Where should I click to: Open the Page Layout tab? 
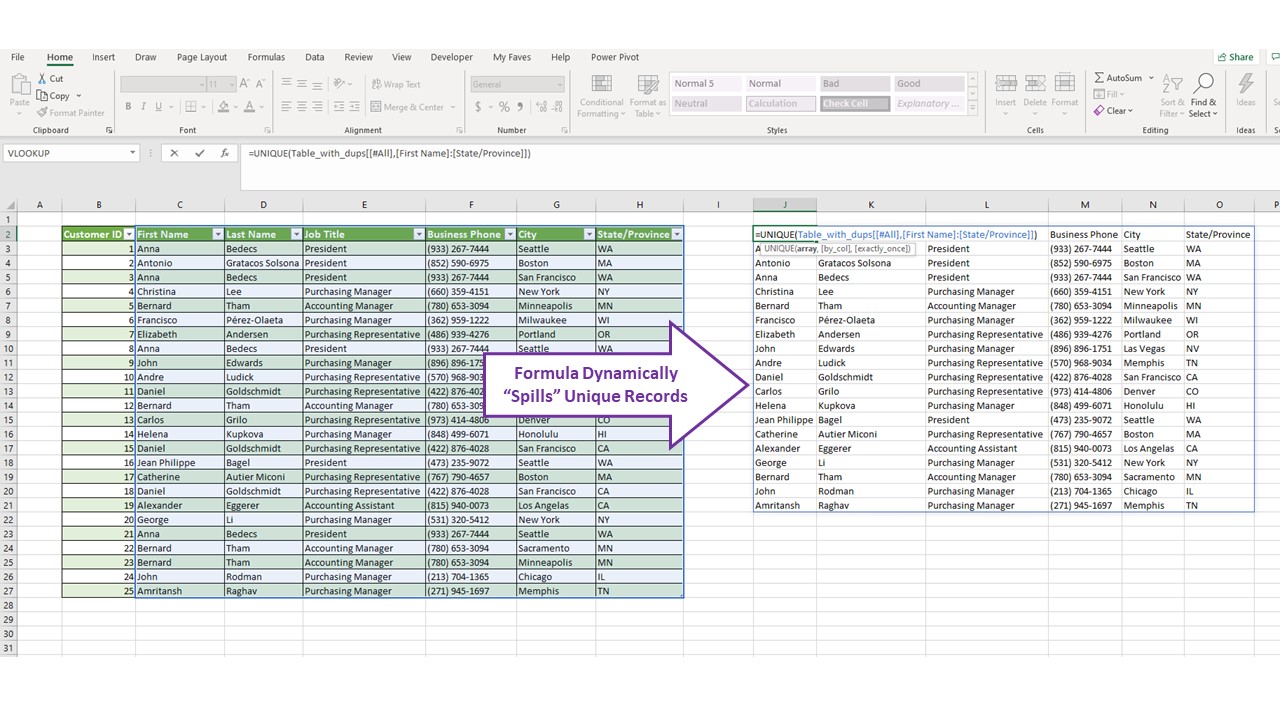[202, 57]
